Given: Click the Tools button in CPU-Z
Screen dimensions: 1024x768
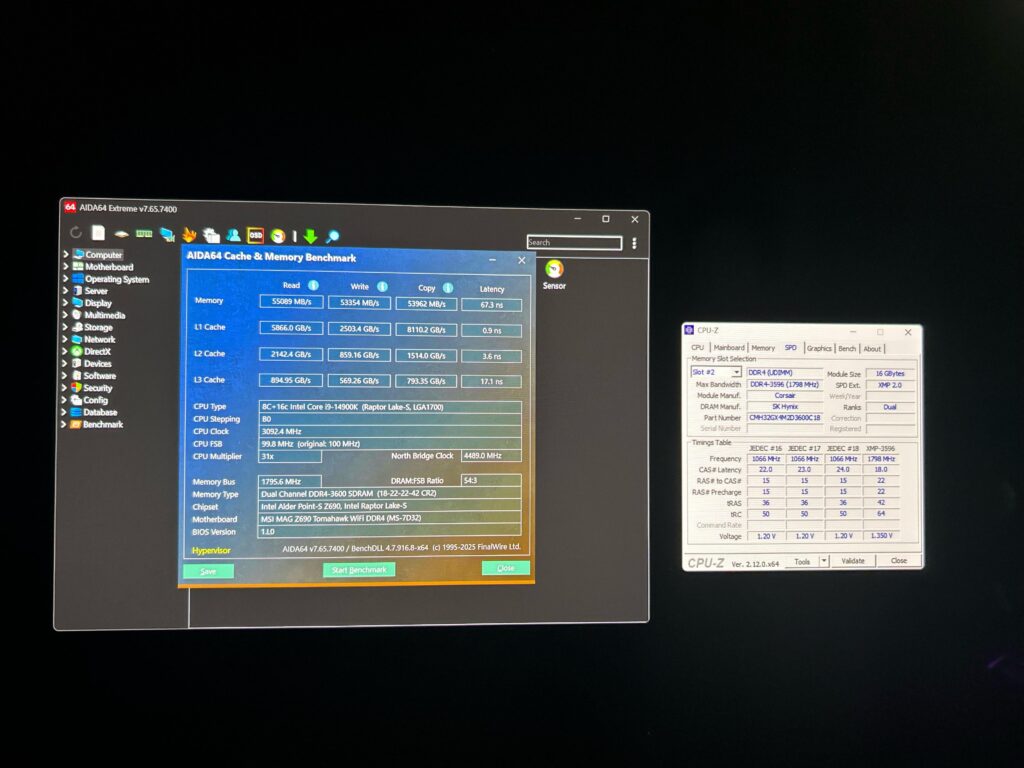Looking at the screenshot, I should tap(802, 561).
